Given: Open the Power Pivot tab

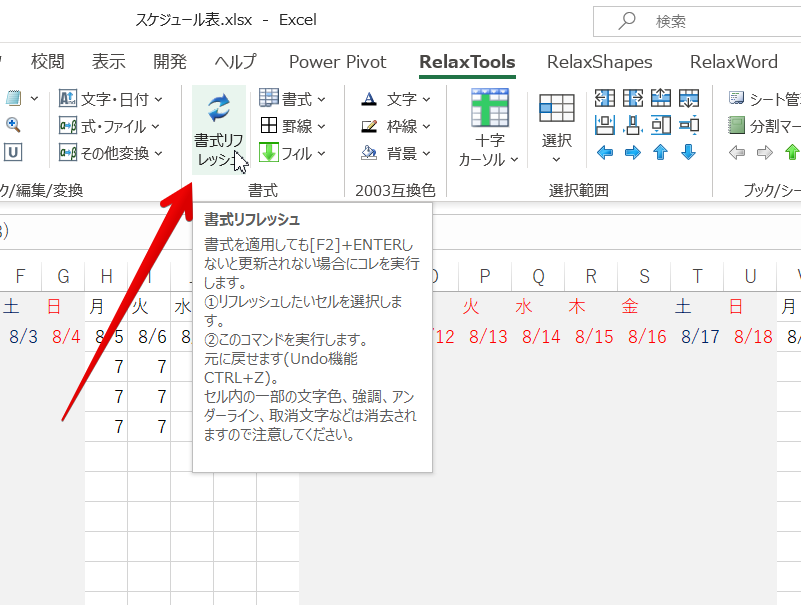Looking at the screenshot, I should click(338, 62).
